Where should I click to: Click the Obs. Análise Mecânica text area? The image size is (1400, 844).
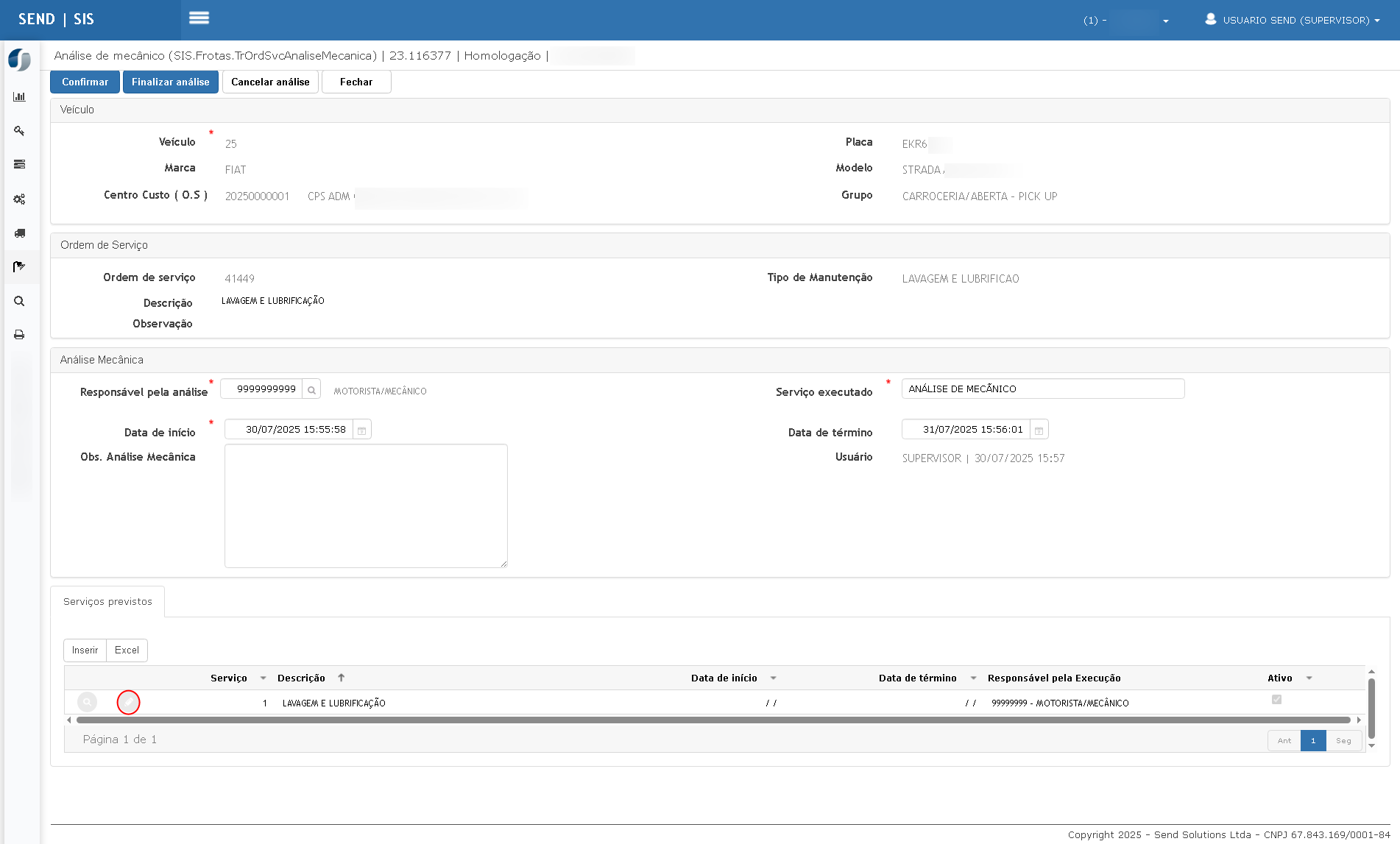[x=366, y=506]
